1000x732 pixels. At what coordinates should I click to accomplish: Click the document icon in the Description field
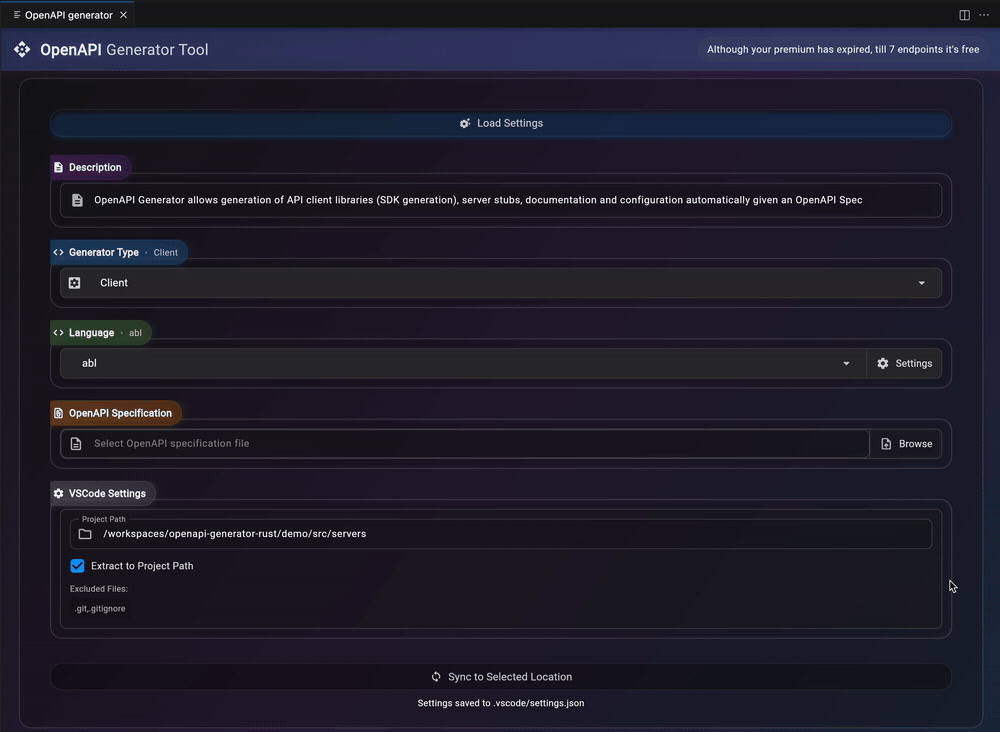[x=77, y=200]
